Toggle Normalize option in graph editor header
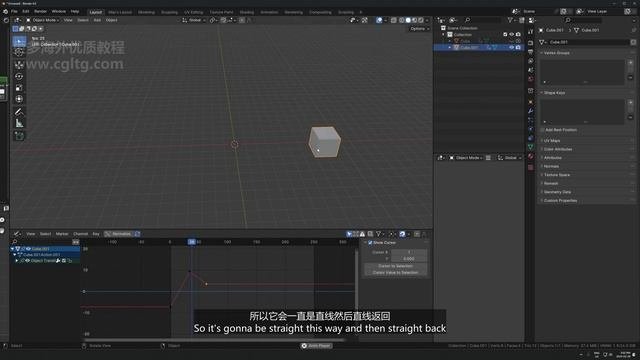The width and height of the screenshot is (640, 360). 118,234
